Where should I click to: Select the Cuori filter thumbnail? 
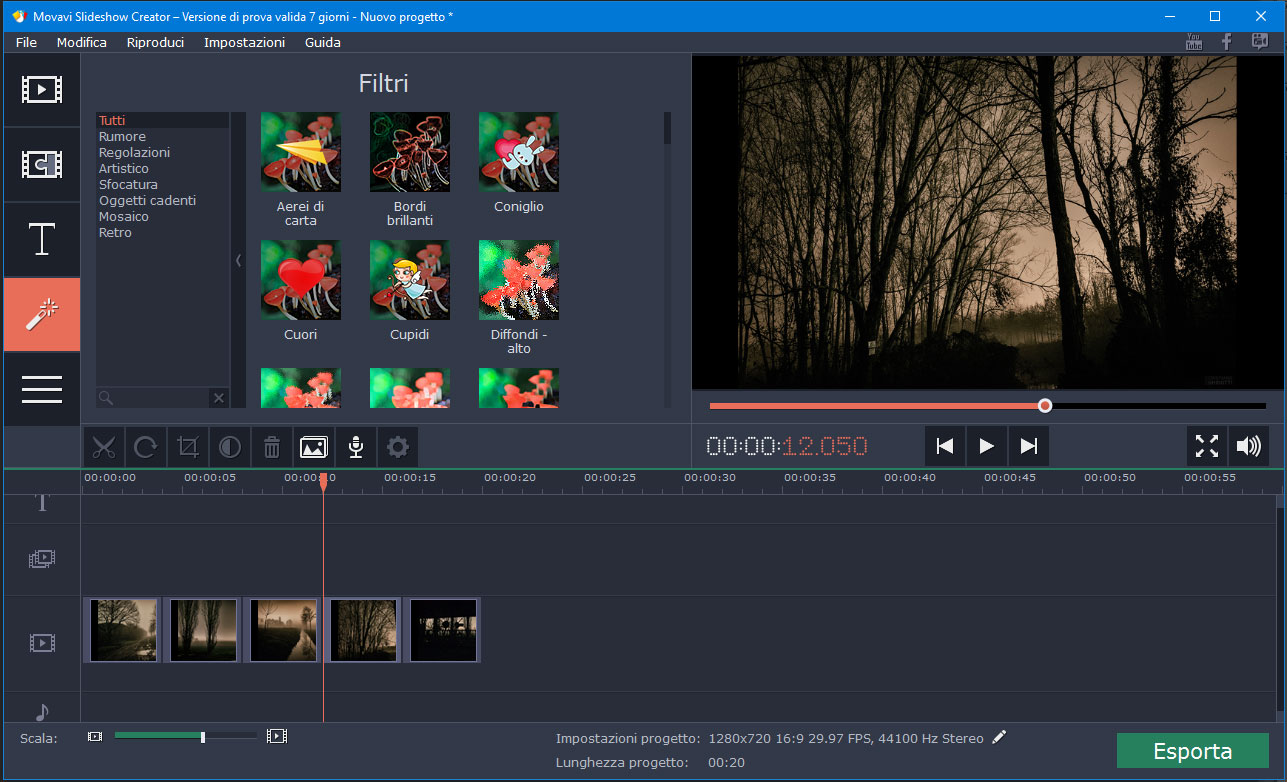300,280
